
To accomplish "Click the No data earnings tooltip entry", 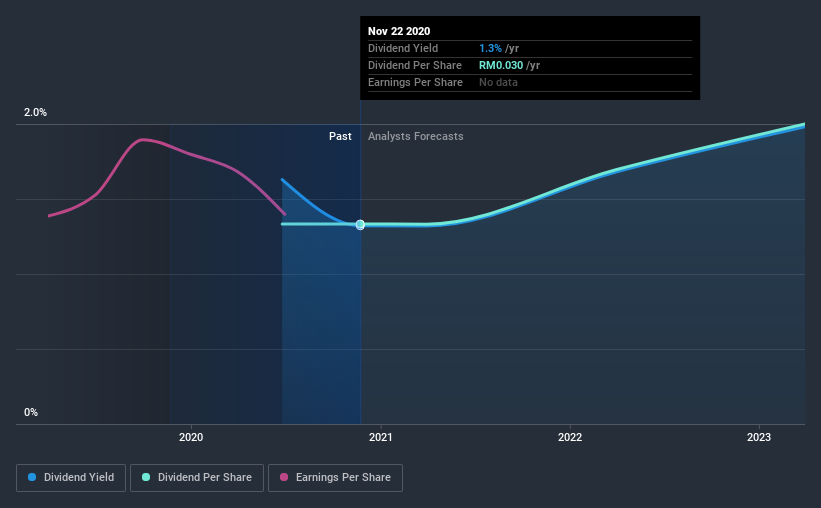I will pyautogui.click(x=498, y=82).
